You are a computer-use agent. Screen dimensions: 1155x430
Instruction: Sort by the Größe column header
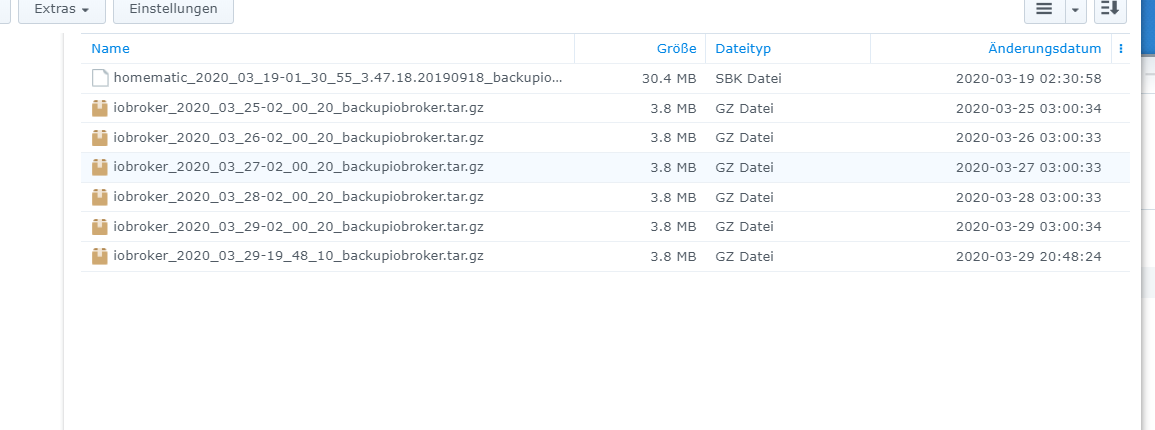click(676, 49)
